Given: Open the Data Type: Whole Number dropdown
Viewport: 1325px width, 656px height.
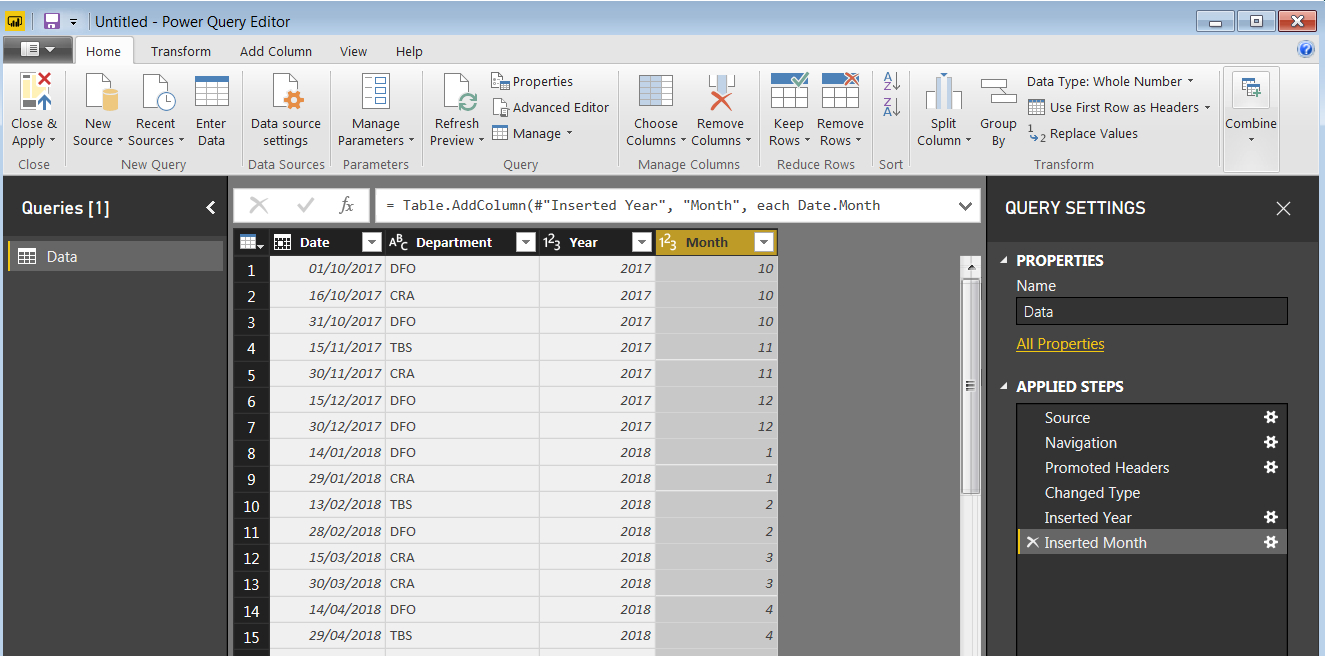Looking at the screenshot, I should (x=1111, y=81).
